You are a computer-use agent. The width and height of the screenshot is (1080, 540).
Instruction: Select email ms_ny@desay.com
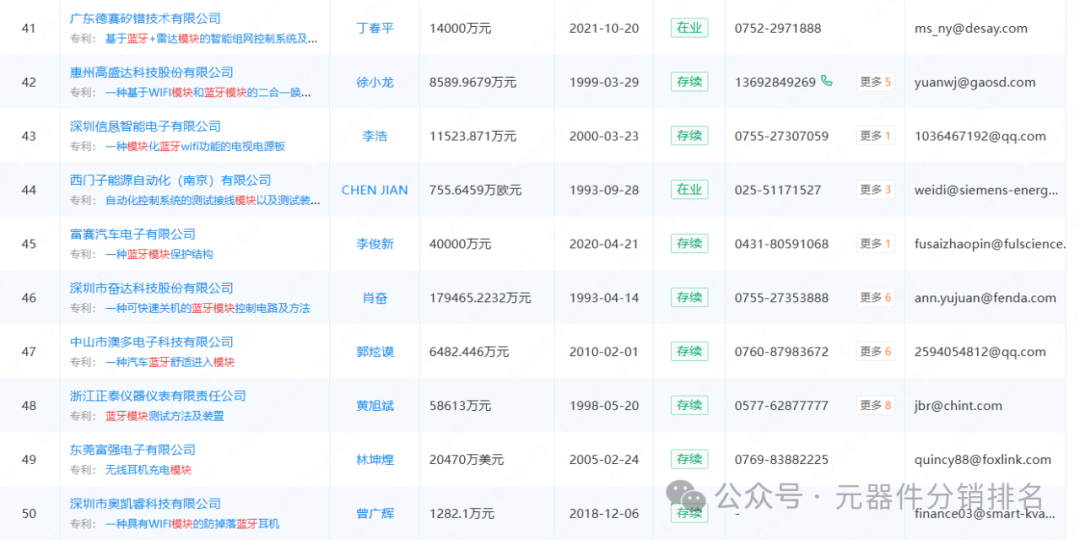(971, 28)
